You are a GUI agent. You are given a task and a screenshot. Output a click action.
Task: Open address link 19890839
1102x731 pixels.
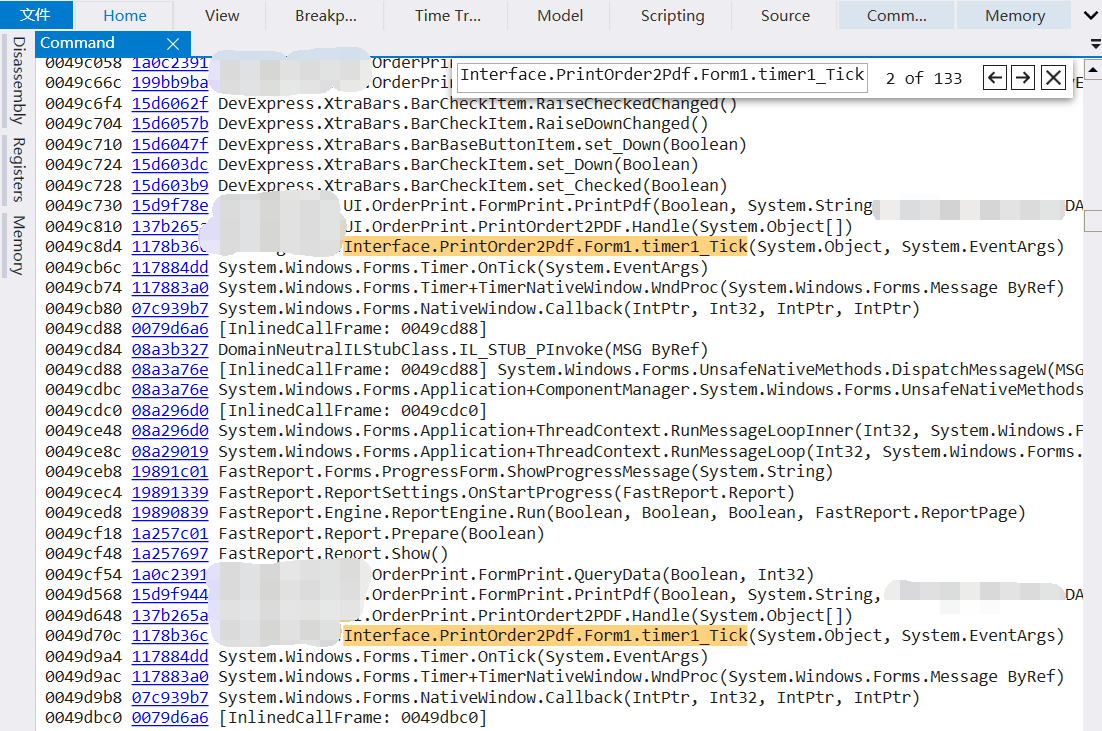(x=170, y=514)
